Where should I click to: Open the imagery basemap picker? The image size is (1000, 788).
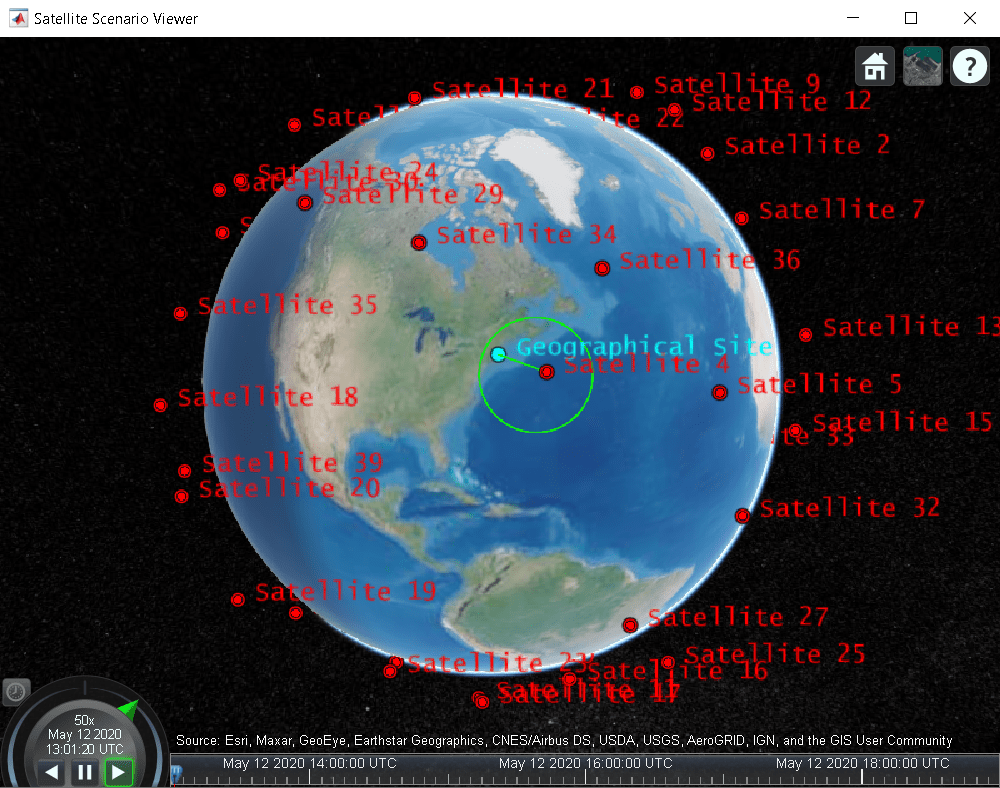click(x=922, y=66)
